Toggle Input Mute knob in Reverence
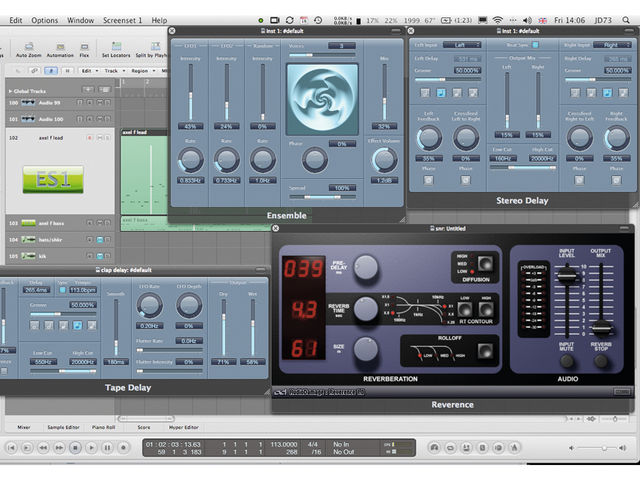The height and width of the screenshot is (480, 640). click(x=567, y=361)
